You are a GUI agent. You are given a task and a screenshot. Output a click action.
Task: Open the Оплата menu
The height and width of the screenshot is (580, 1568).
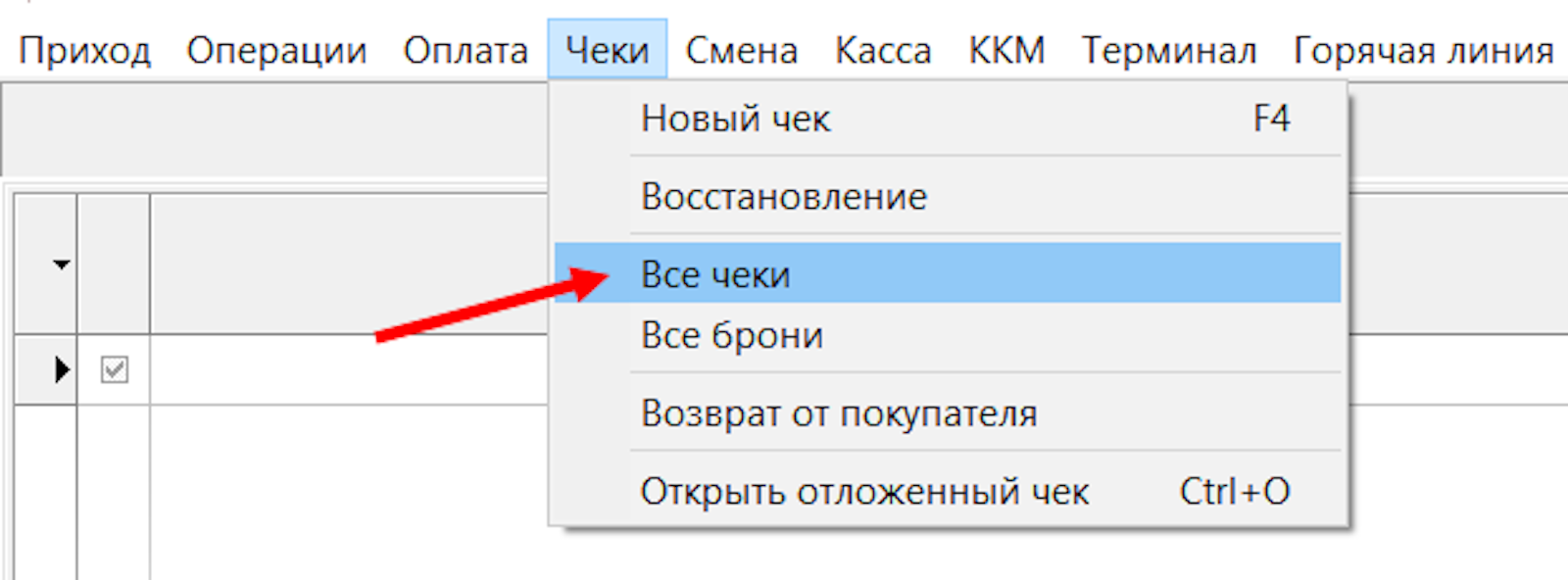465,50
